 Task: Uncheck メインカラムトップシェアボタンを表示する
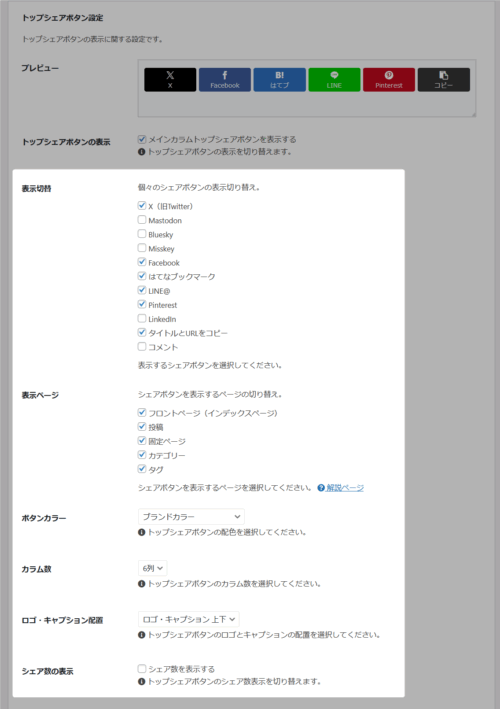(142, 139)
